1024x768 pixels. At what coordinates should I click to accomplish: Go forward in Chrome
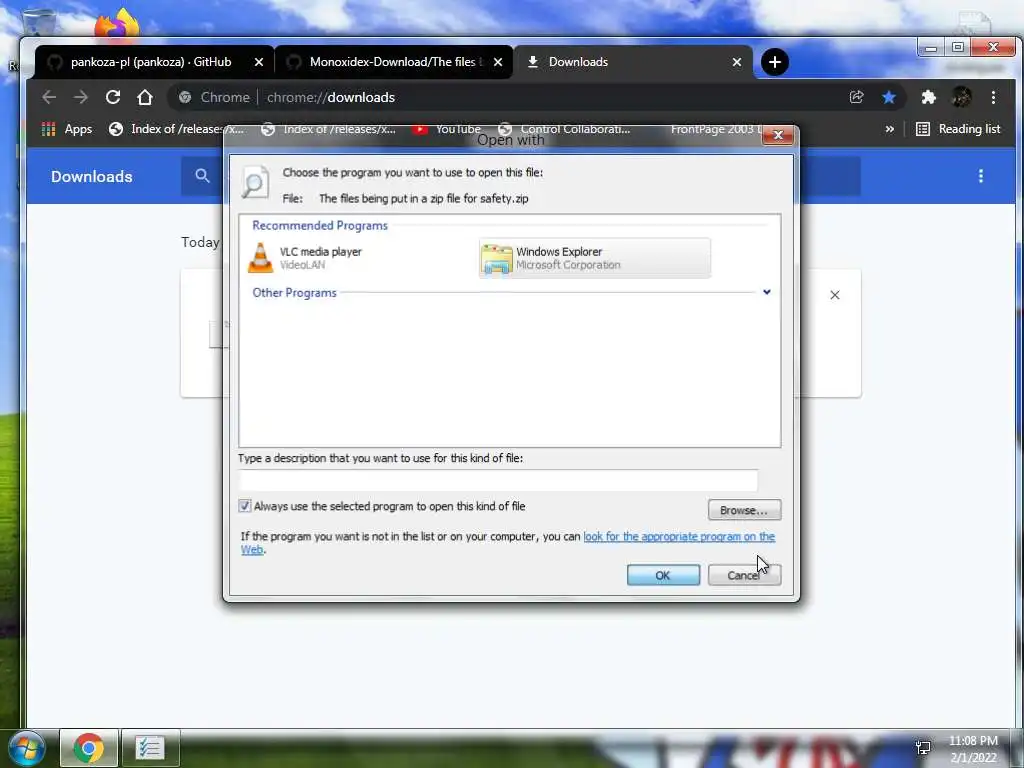(81, 97)
